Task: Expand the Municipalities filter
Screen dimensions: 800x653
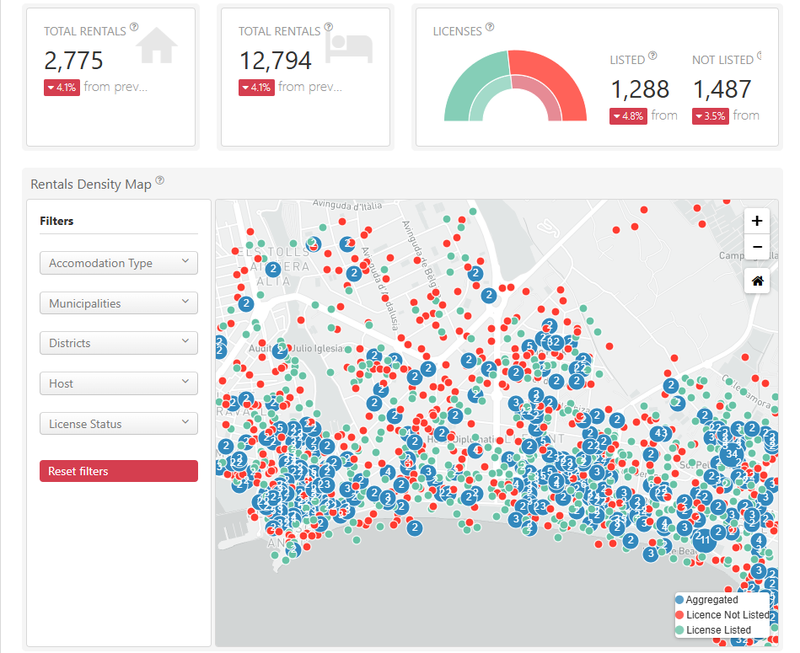Action: coord(118,303)
